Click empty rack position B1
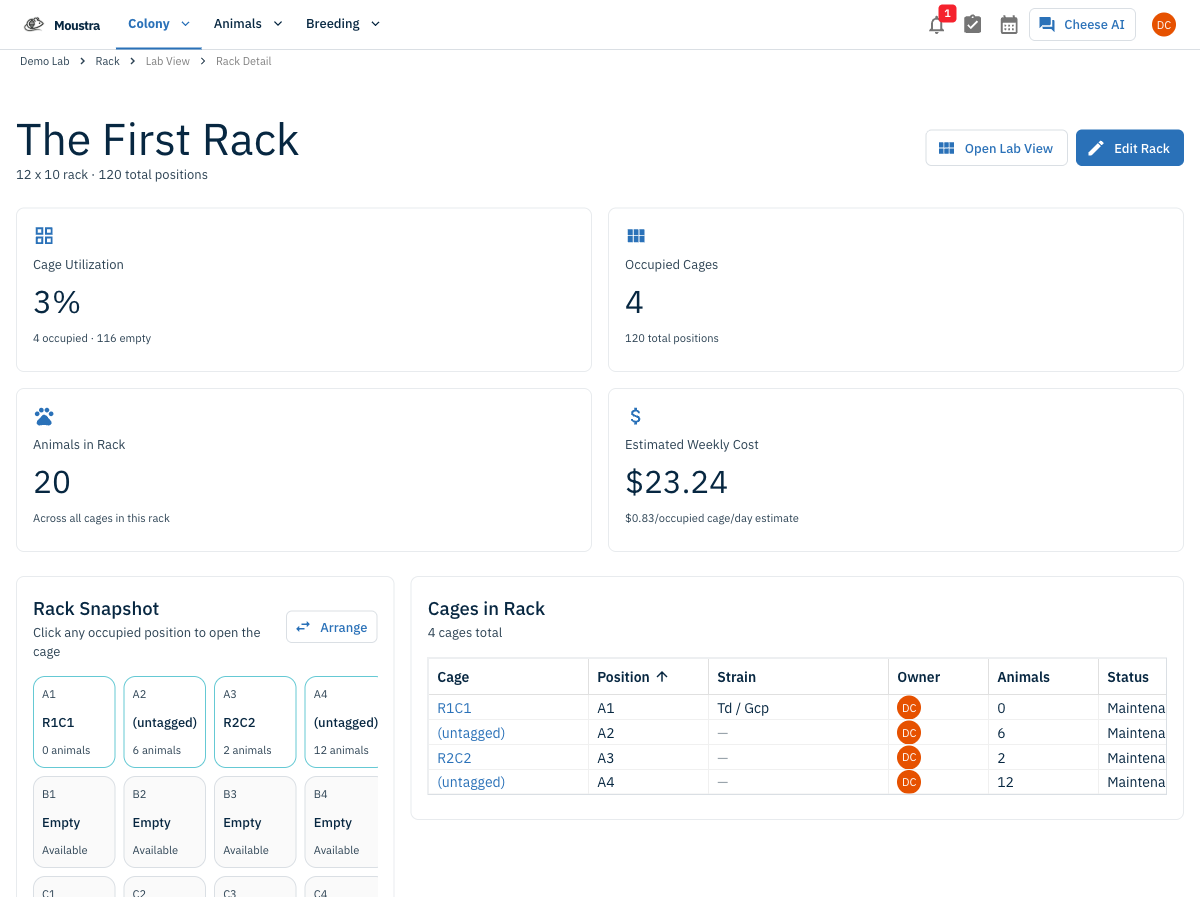 [x=74, y=822]
